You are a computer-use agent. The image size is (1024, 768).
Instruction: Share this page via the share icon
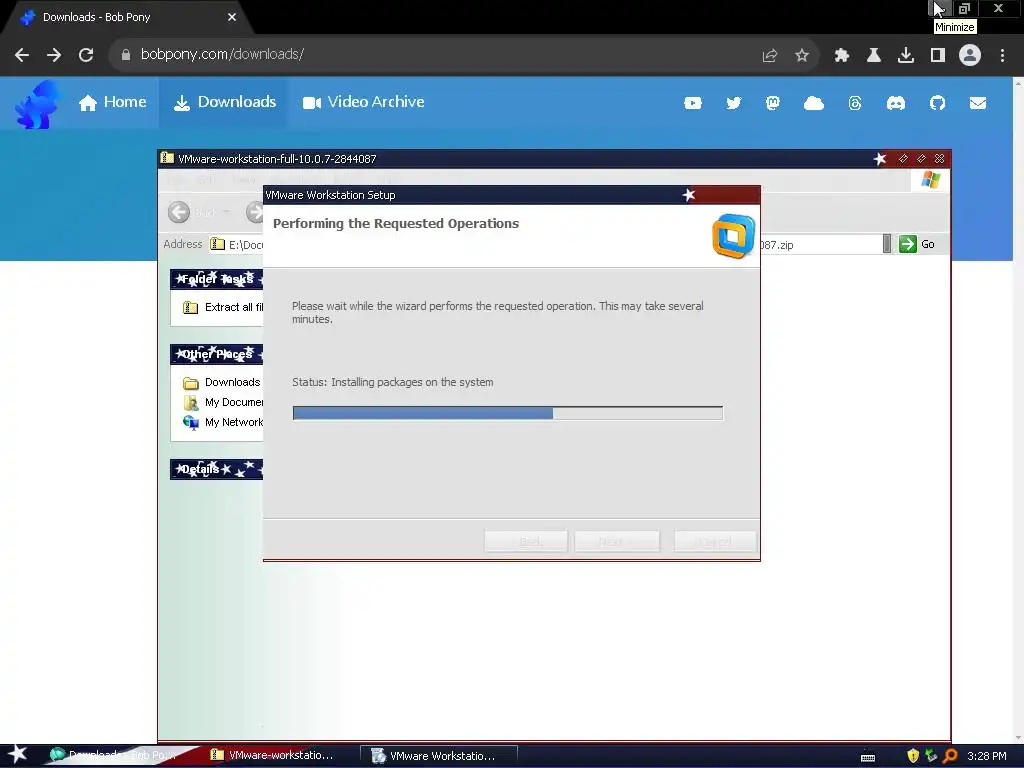[770, 56]
